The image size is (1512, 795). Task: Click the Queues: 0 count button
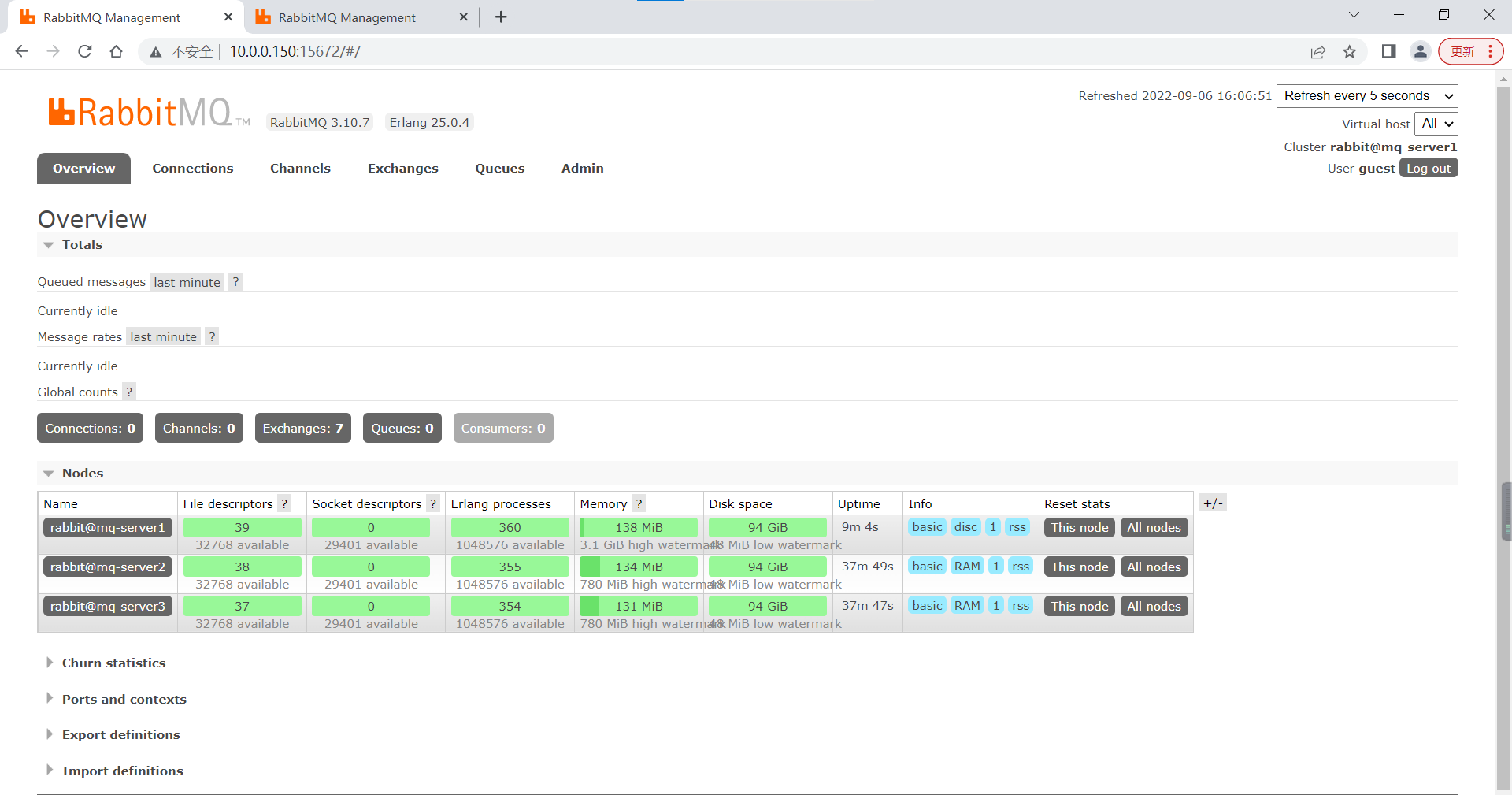pyautogui.click(x=402, y=428)
